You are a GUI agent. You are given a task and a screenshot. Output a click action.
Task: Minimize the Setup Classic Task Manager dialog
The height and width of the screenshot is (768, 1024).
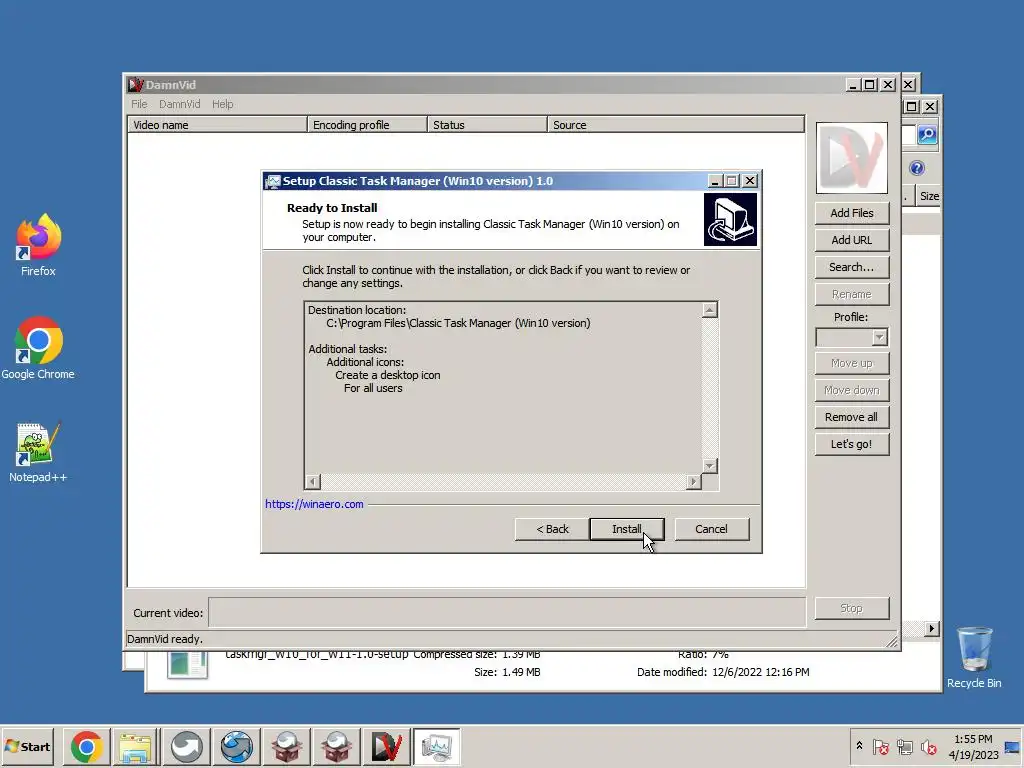(714, 181)
